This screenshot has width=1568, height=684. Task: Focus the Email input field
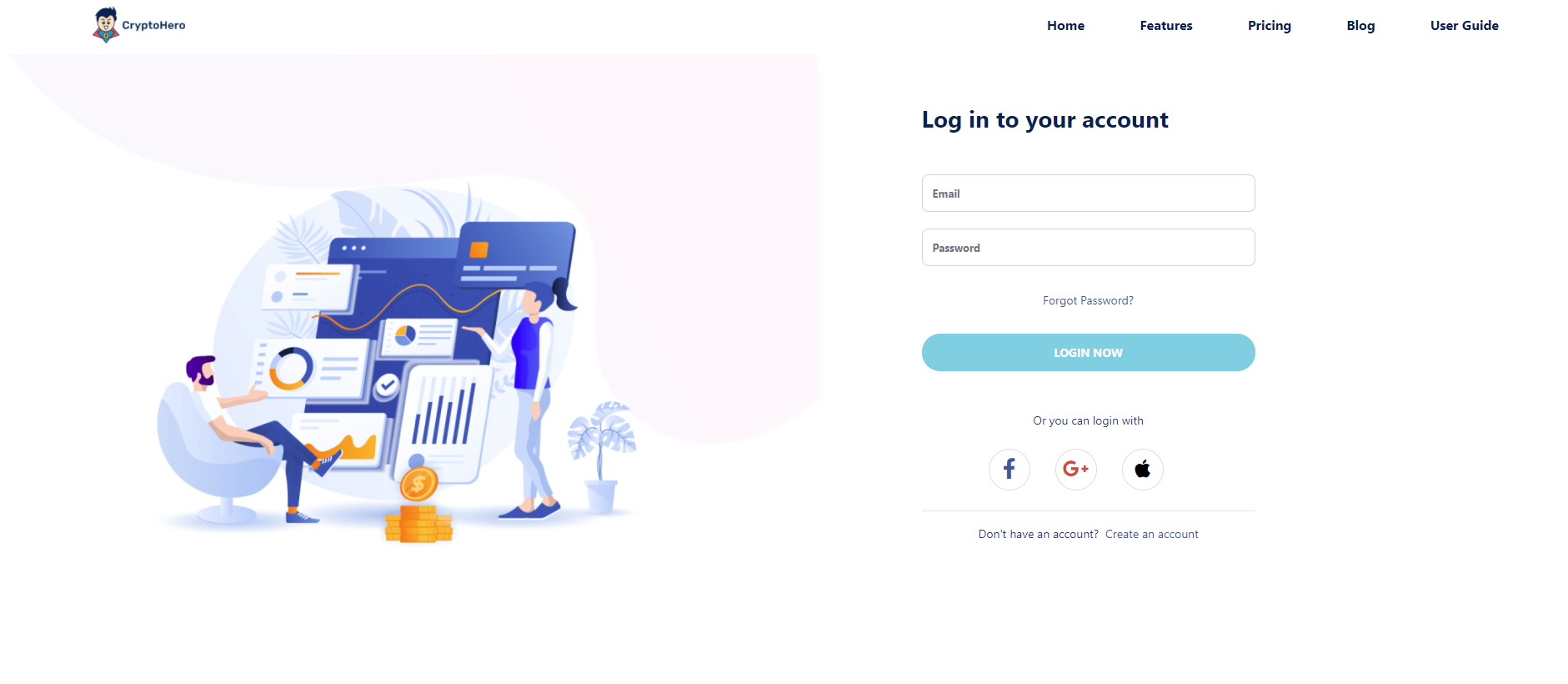(1088, 194)
